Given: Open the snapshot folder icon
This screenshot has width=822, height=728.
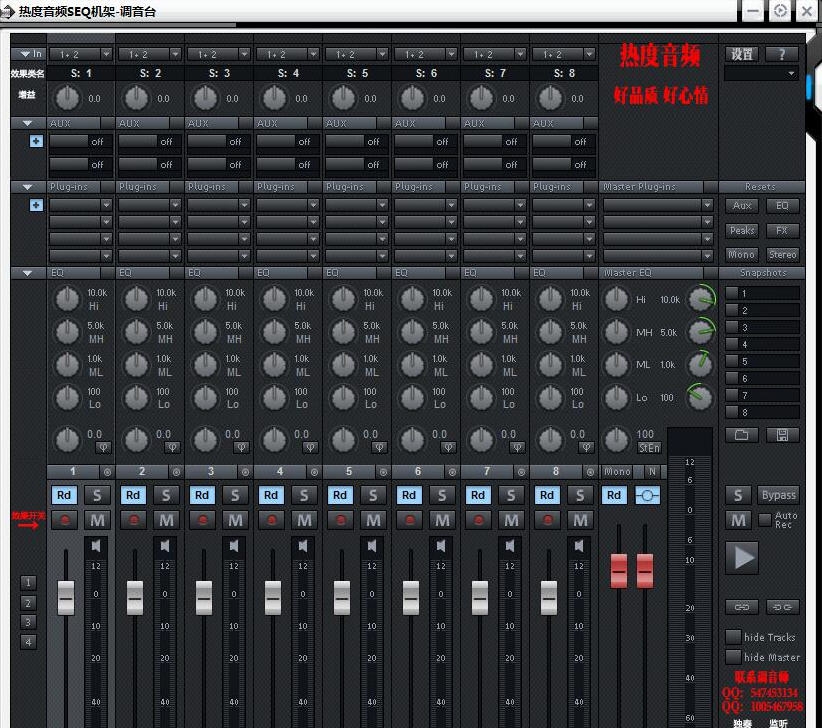Looking at the screenshot, I should coord(744,434).
